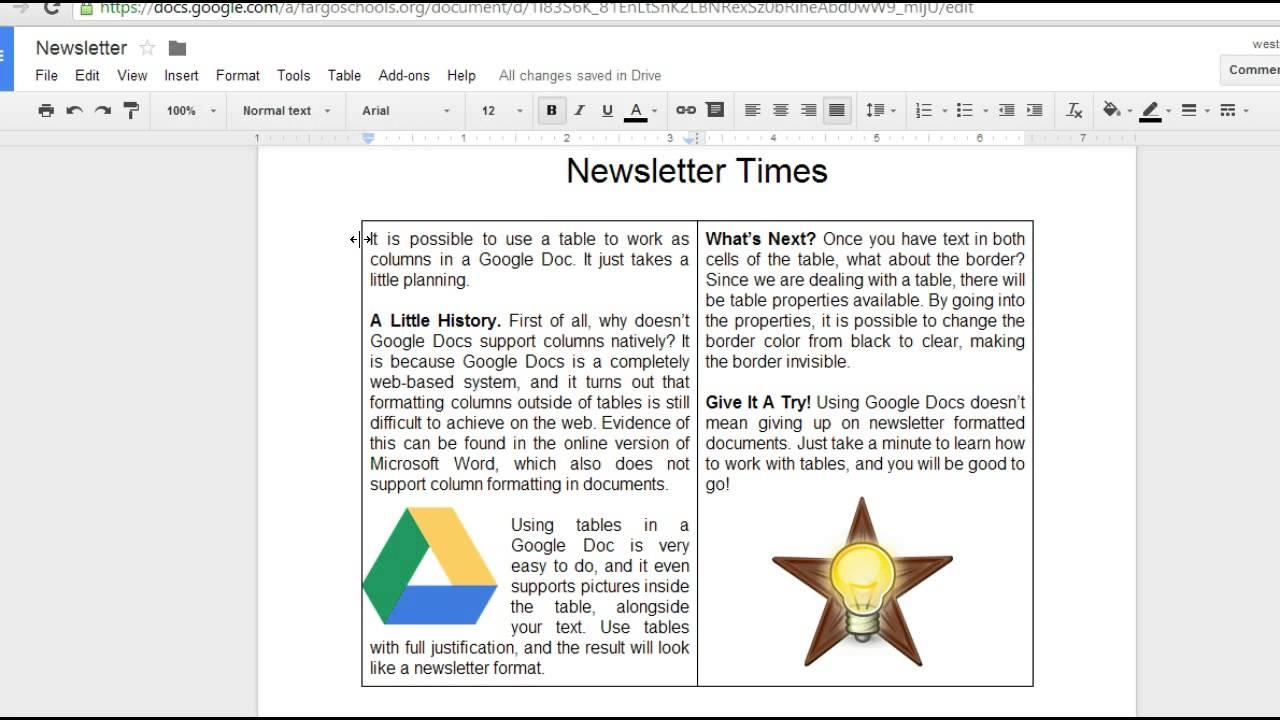Click the Comments button
Image resolution: width=1280 pixels, height=720 pixels.
(x=1251, y=69)
